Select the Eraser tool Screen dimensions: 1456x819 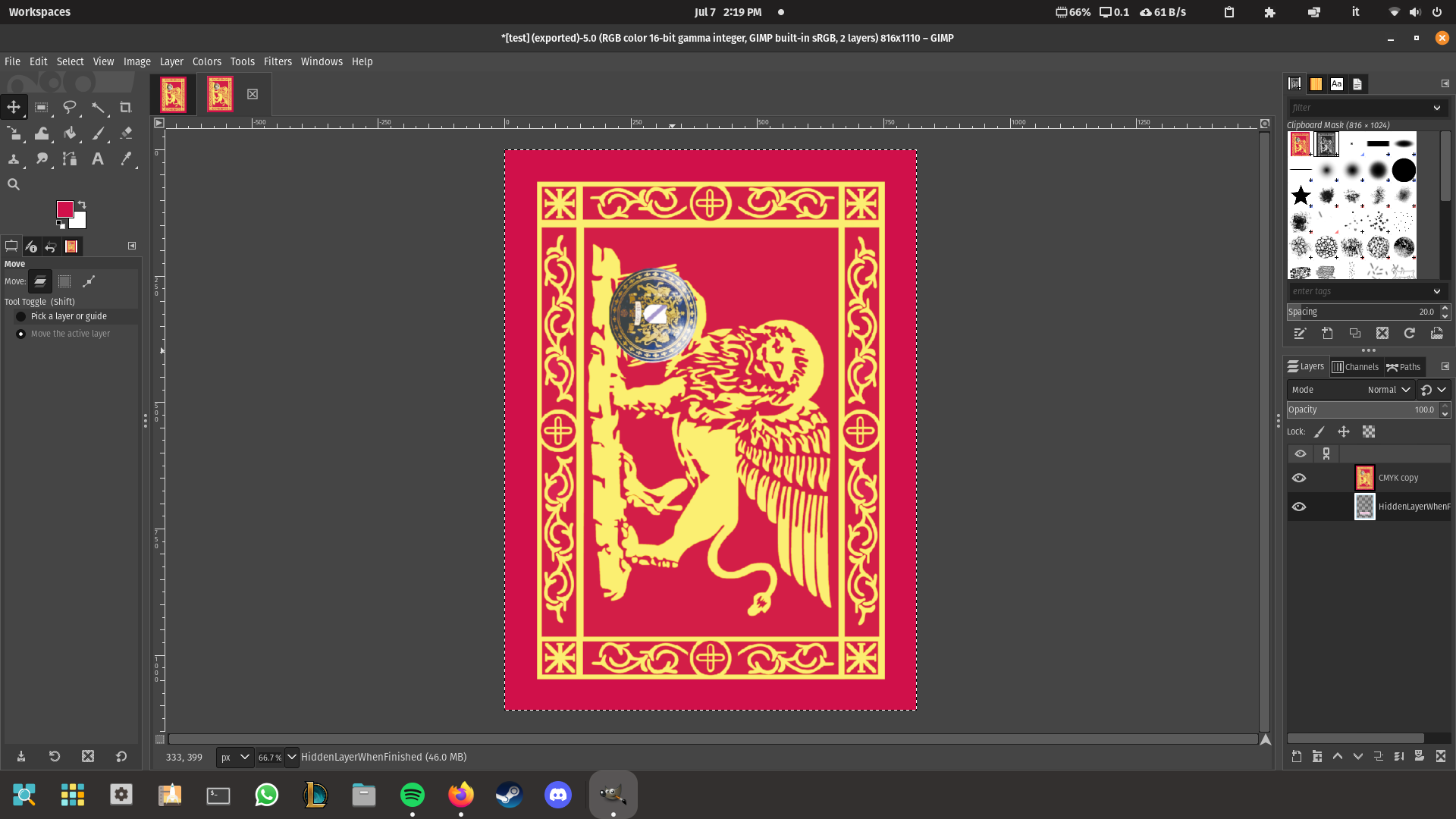click(x=126, y=133)
